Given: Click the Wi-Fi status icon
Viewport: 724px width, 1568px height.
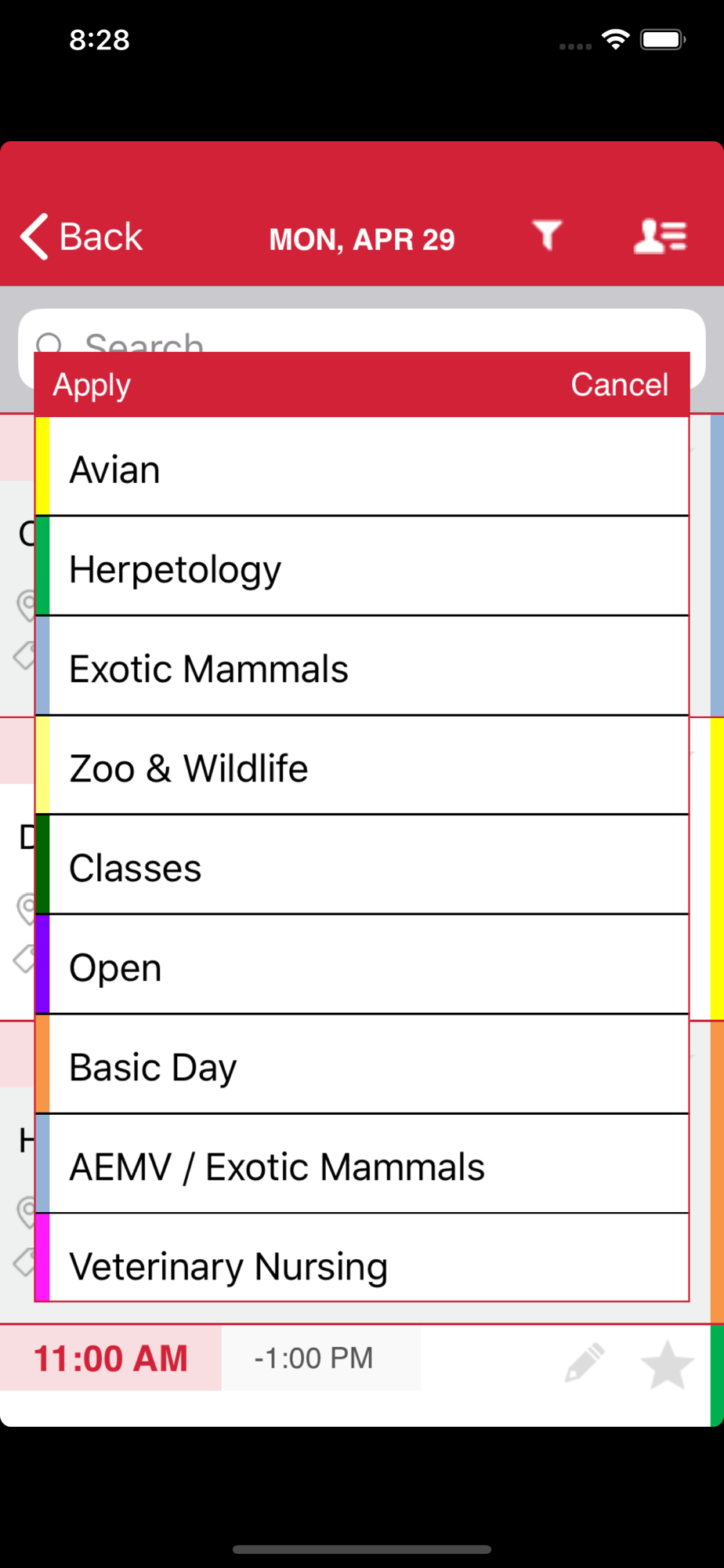Looking at the screenshot, I should [x=616, y=39].
